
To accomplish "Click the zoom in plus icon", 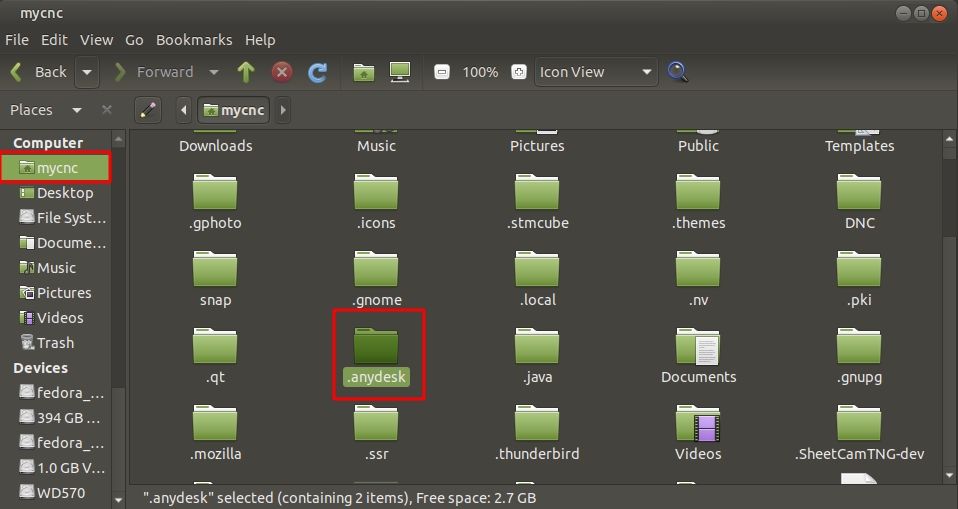I will [x=518, y=72].
